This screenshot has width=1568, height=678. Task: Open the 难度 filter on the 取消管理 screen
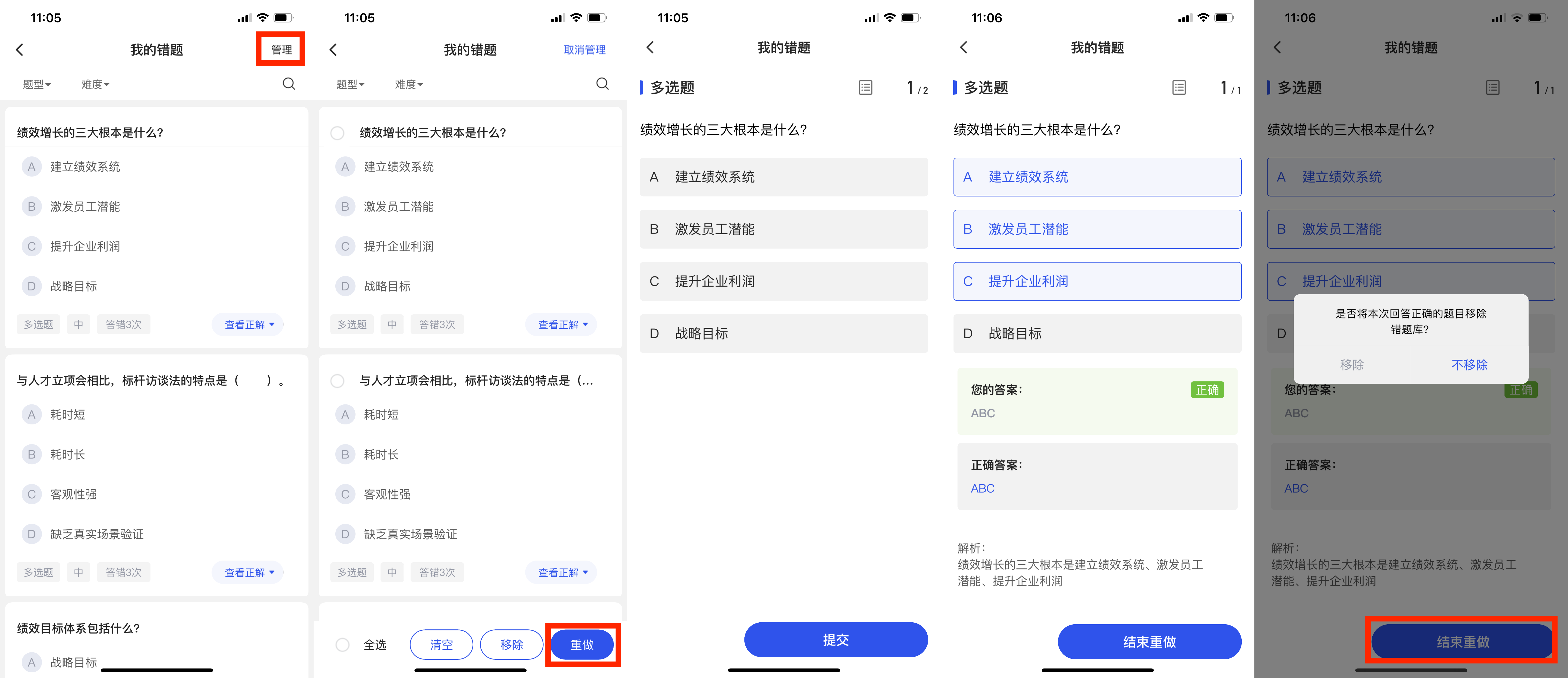coord(409,84)
